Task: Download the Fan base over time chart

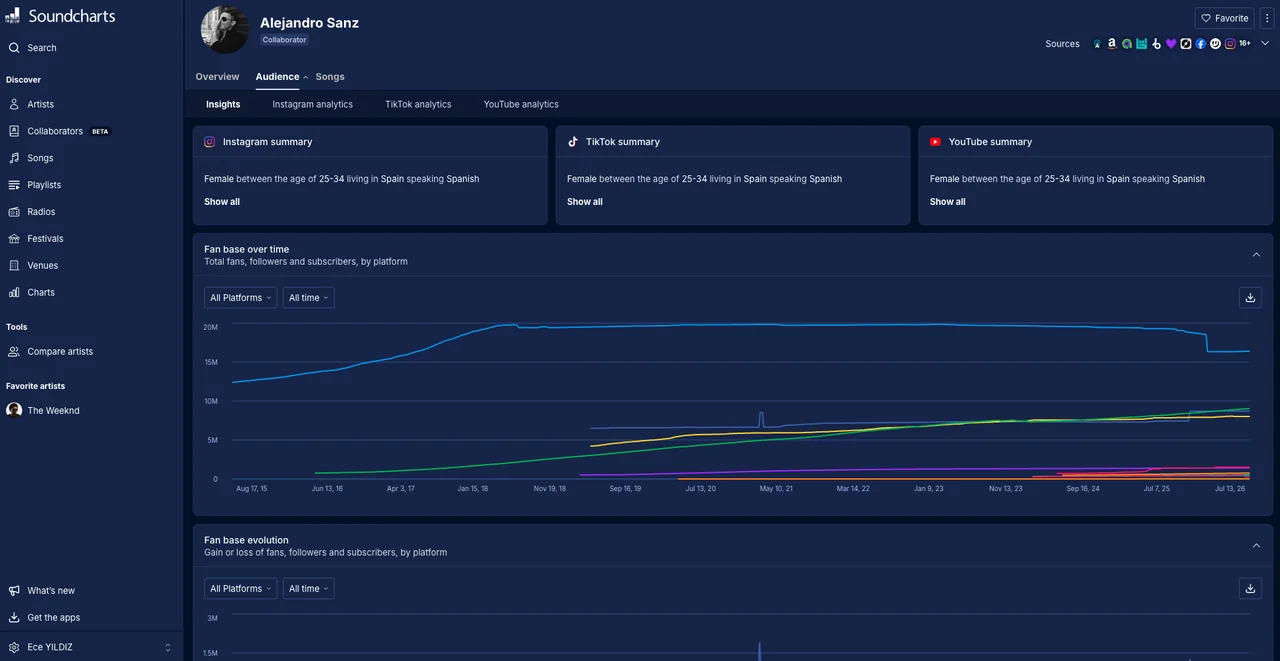Action: pyautogui.click(x=1250, y=298)
